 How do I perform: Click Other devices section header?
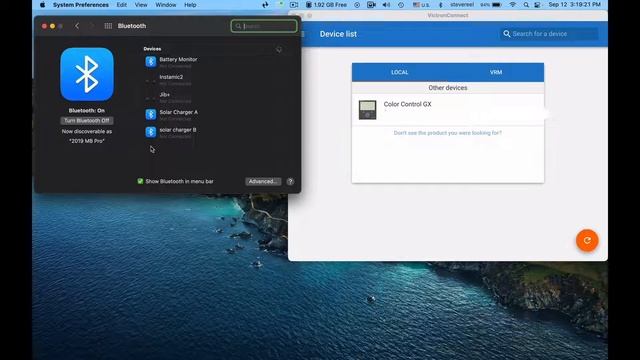point(448,88)
